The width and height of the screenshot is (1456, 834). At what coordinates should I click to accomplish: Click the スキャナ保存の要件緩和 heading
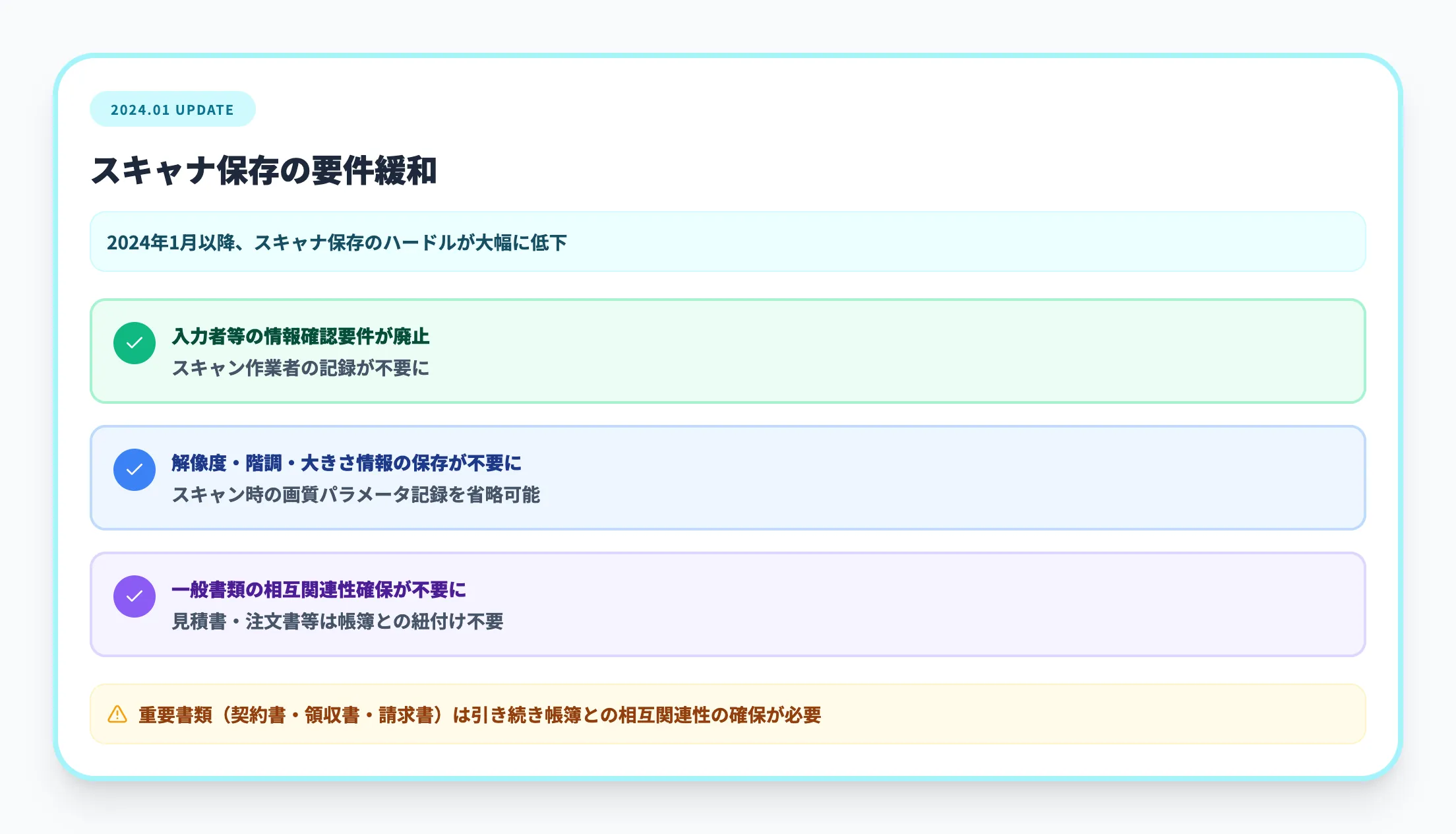click(267, 170)
